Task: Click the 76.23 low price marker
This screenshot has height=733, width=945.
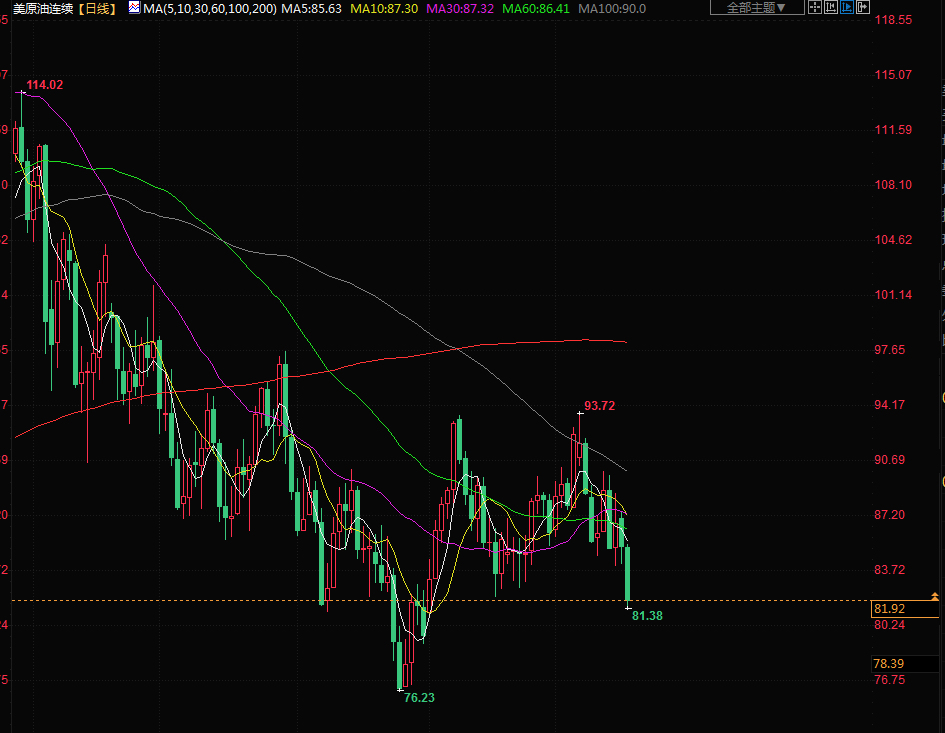Action: 419,698
